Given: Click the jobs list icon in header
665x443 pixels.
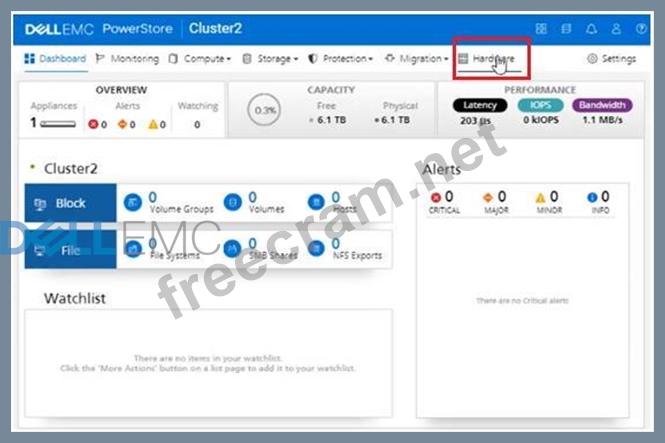Looking at the screenshot, I should coord(567,29).
